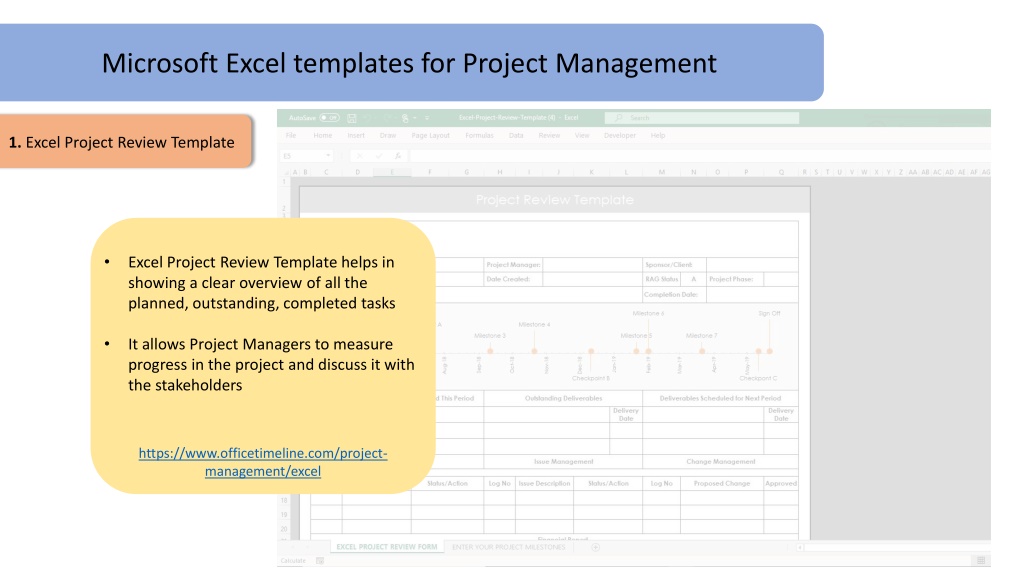Click the Sign Off timeline marker

(x=769, y=351)
